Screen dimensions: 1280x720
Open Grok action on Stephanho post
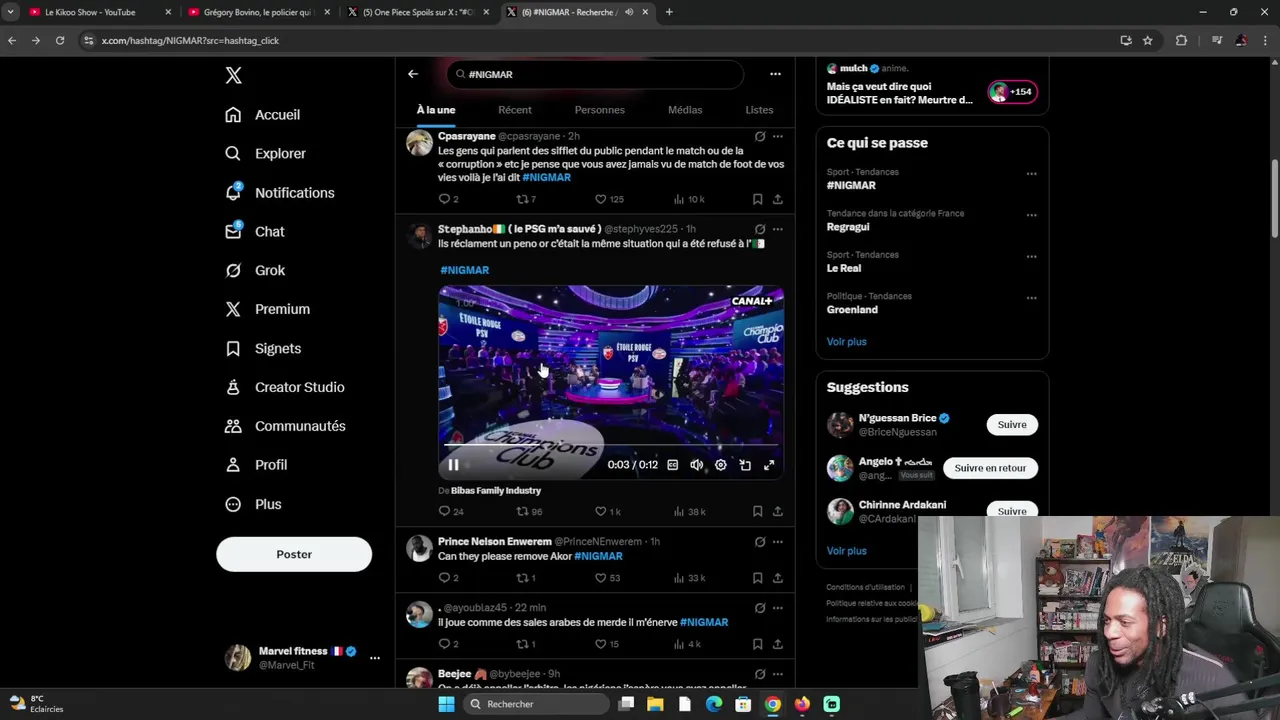point(760,229)
